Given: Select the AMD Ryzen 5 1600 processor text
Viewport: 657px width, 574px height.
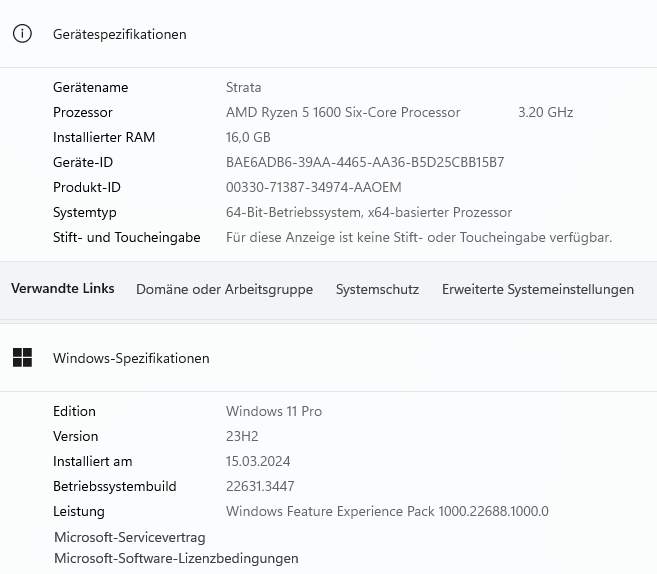Looking at the screenshot, I should pyautogui.click(x=343, y=112).
